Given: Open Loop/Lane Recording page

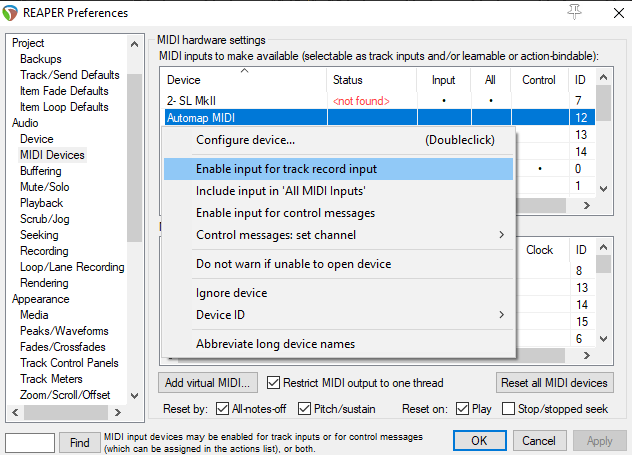Looking at the screenshot, I should (x=72, y=267).
